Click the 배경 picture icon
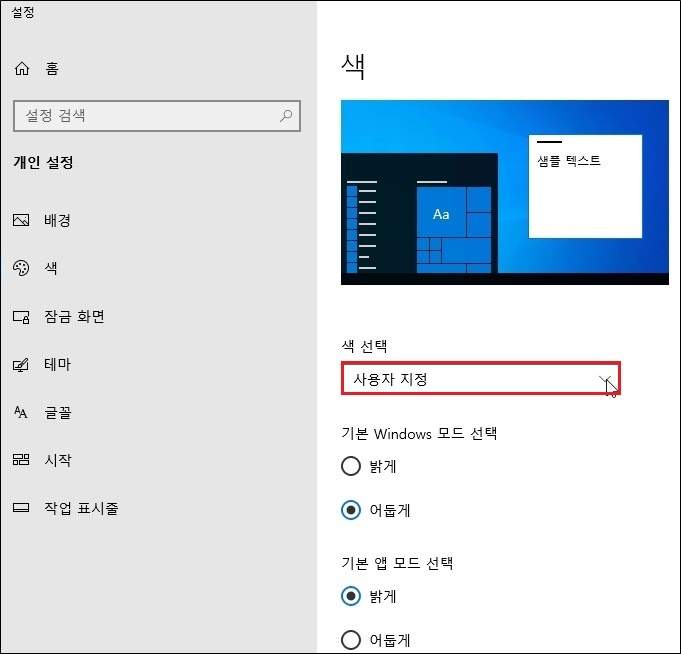 [x=21, y=220]
